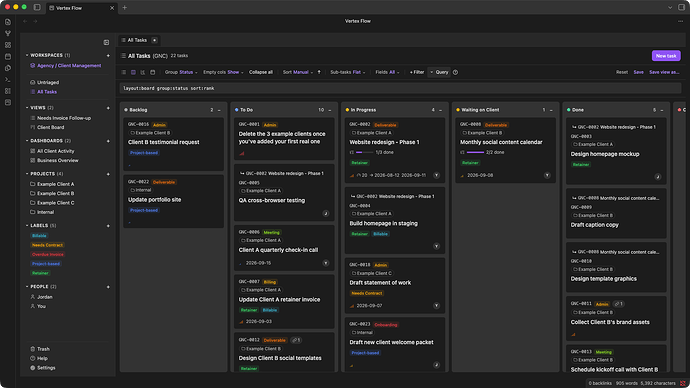Open the graph fork icon in left ribbon
690x388 pixels.
coord(8,33)
